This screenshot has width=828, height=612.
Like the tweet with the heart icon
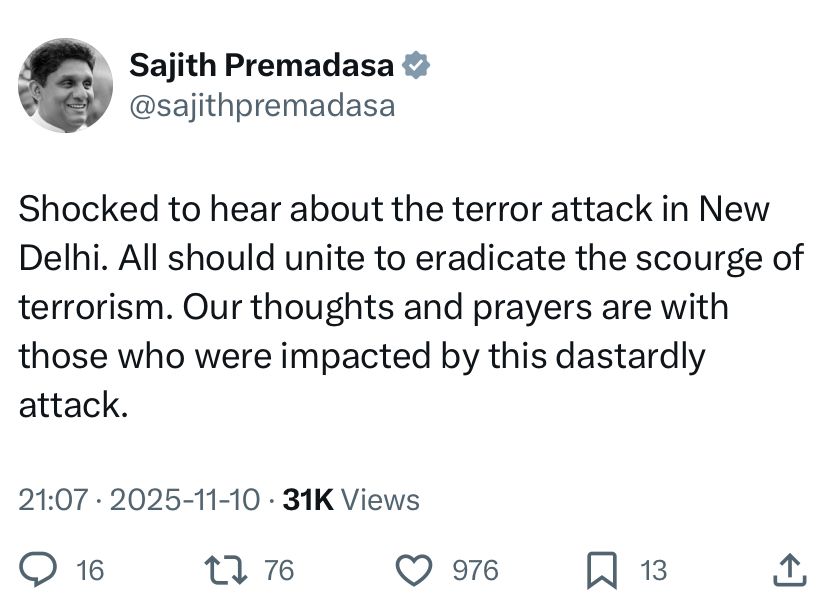(x=413, y=570)
